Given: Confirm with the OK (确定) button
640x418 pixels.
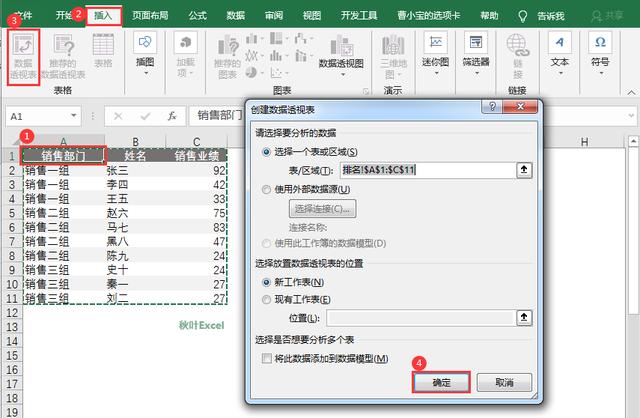Looking at the screenshot, I should click(441, 382).
